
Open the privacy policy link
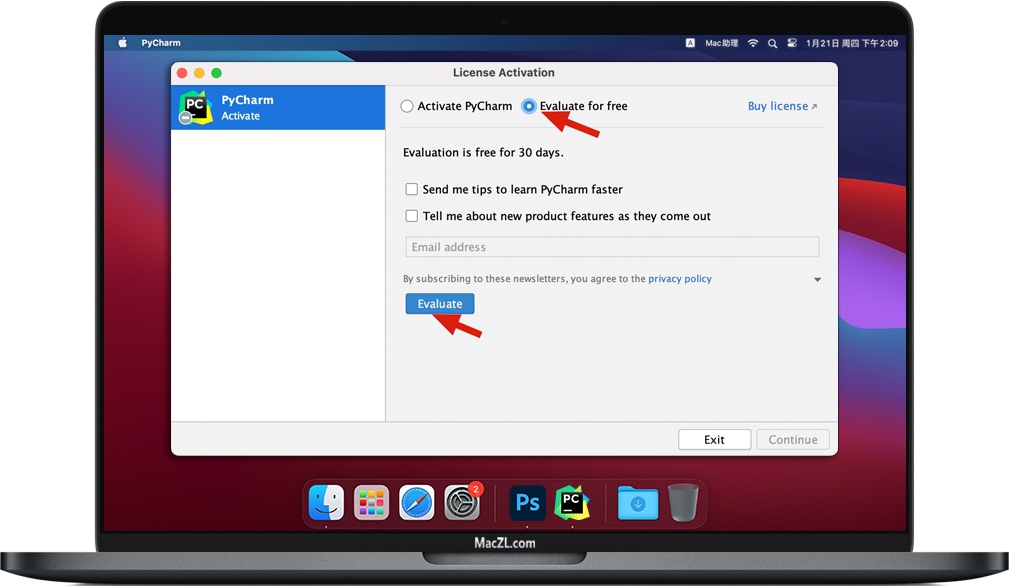coord(680,279)
